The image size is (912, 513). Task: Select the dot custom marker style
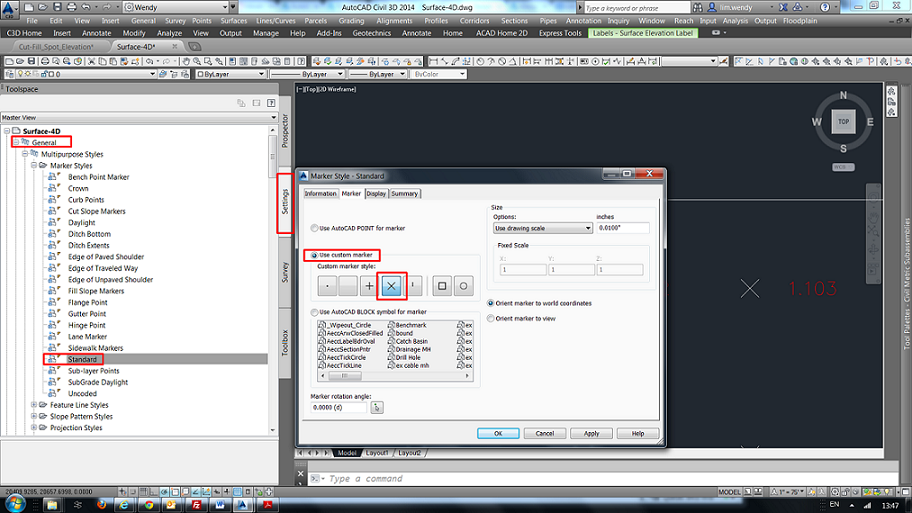[x=327, y=286]
